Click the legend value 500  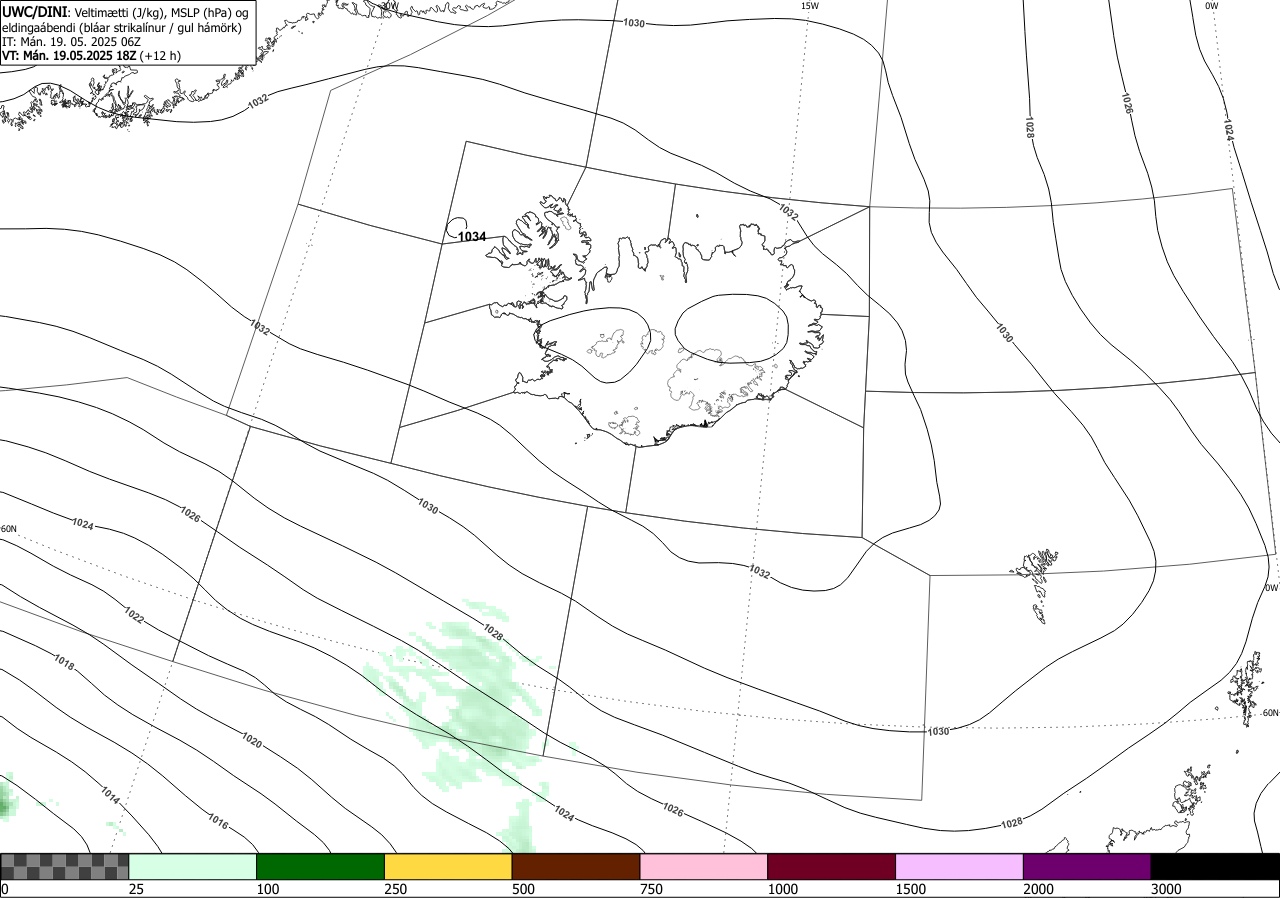pyautogui.click(x=524, y=889)
